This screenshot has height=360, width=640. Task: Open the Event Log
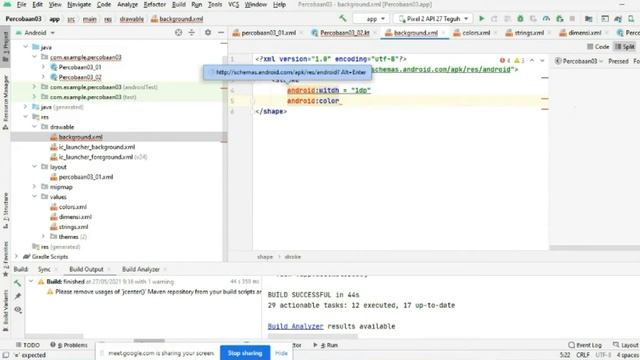pyautogui.click(x=585, y=345)
